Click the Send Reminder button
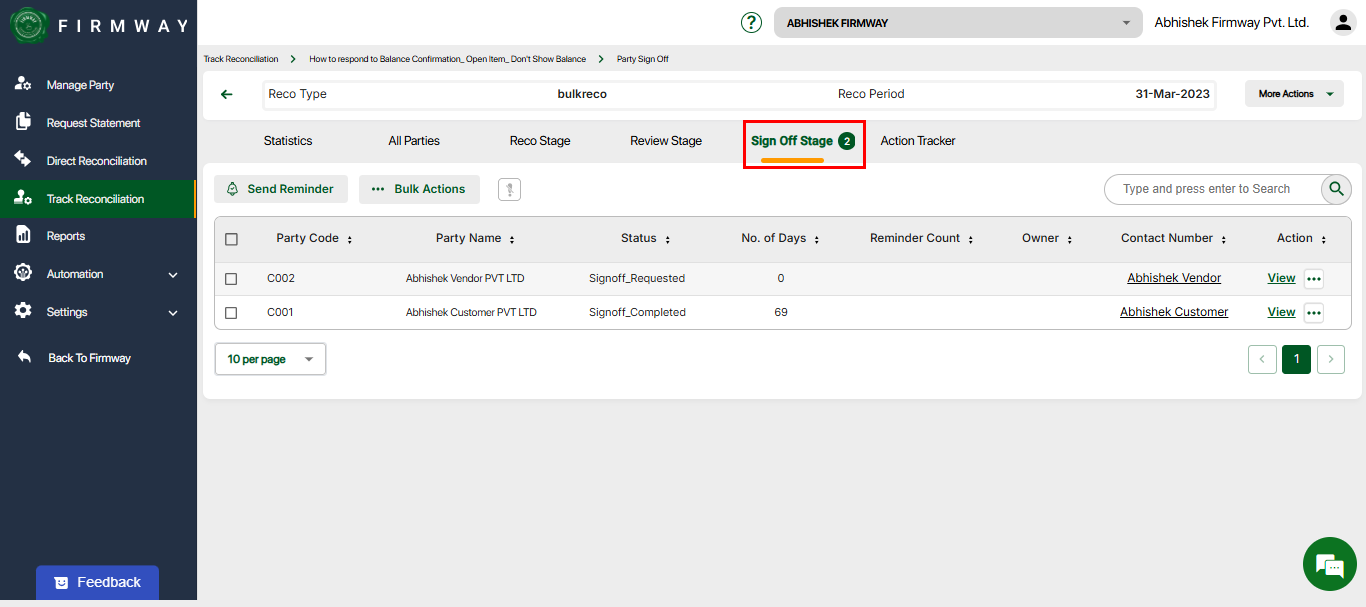Screen dimensions: 1366x607 281,189
